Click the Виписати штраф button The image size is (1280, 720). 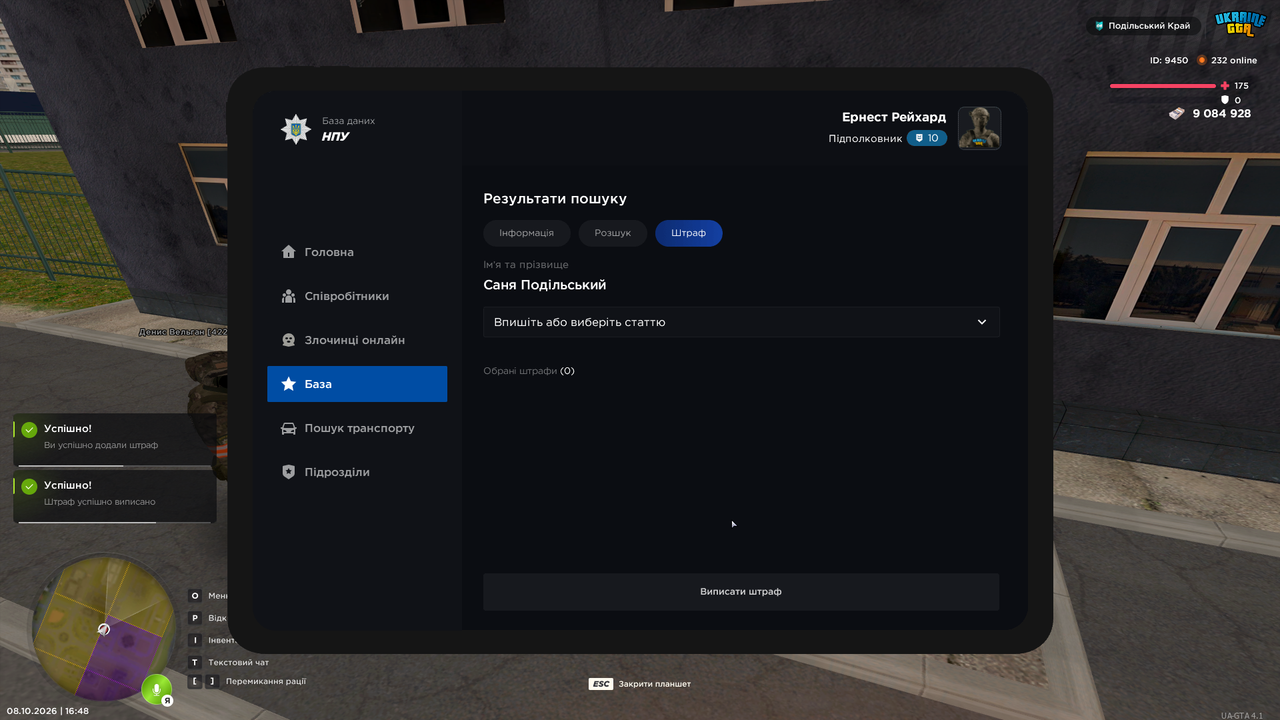(741, 592)
